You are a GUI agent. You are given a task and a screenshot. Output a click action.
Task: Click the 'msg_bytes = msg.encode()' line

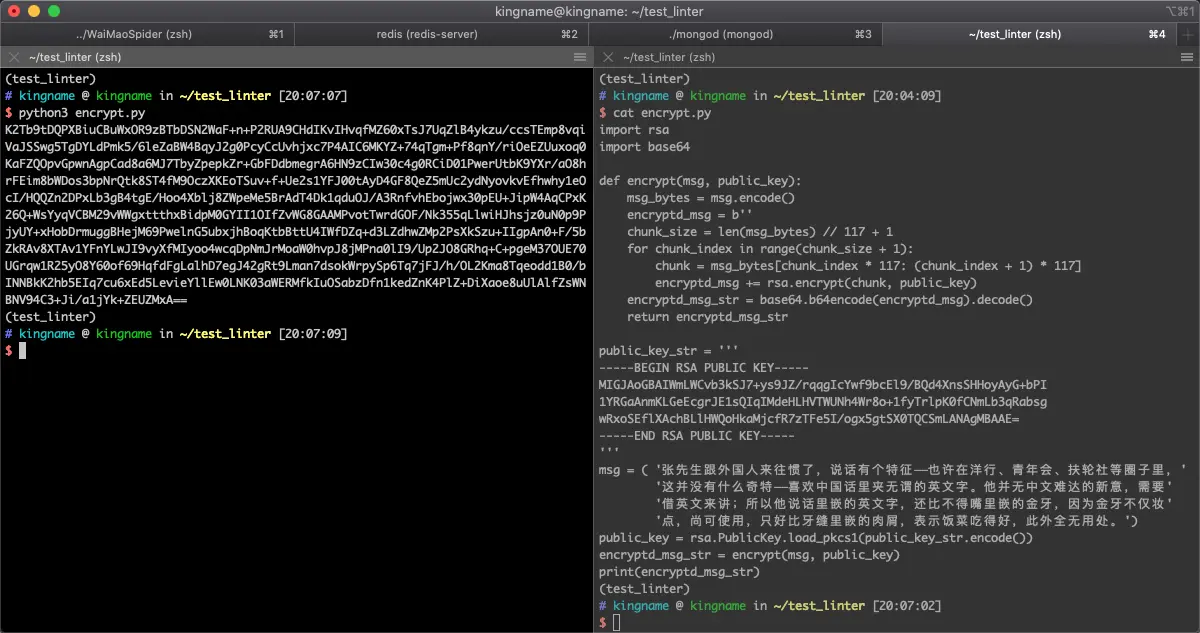[711, 198]
